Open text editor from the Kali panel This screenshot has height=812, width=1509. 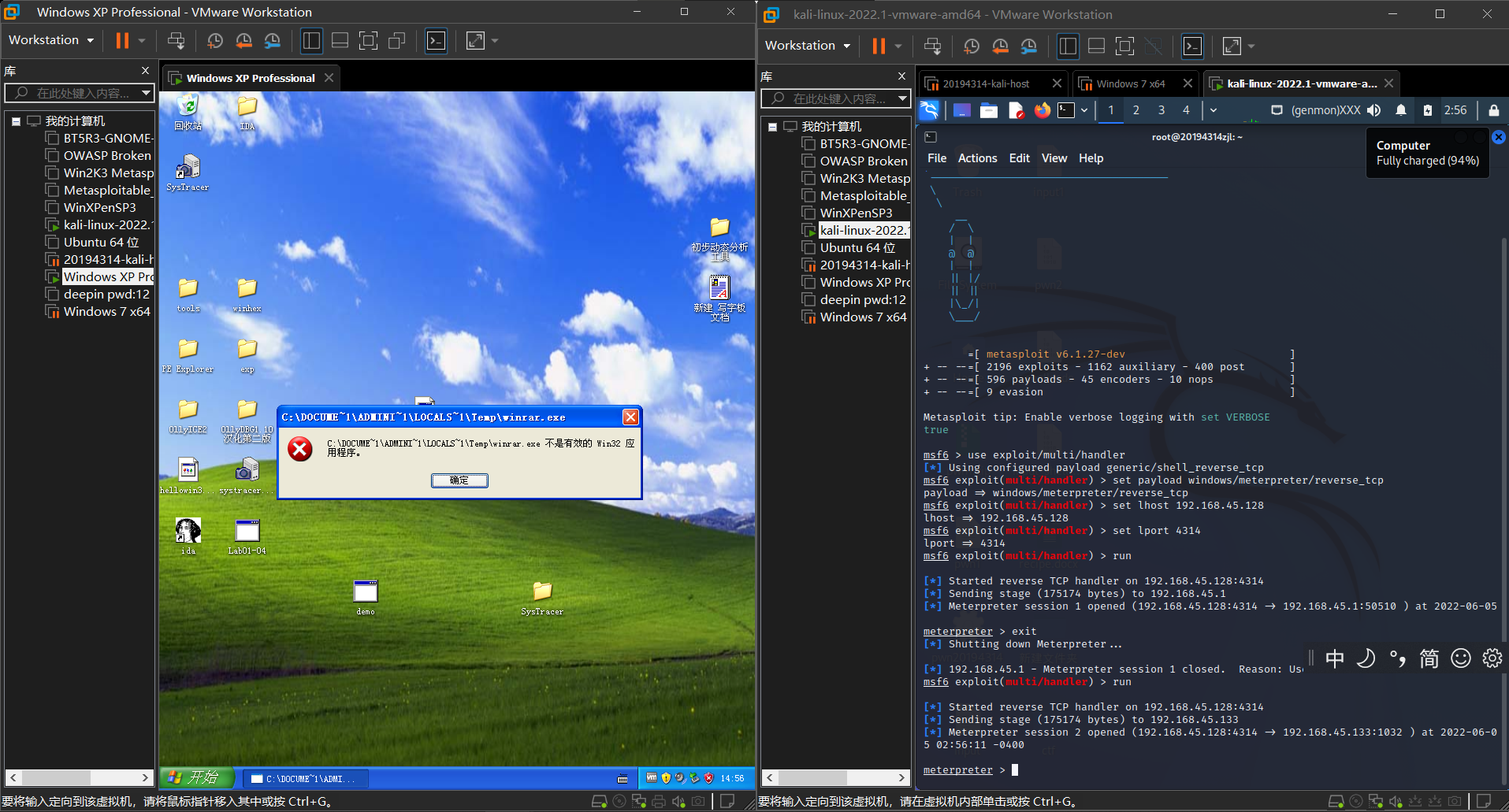click(1016, 110)
